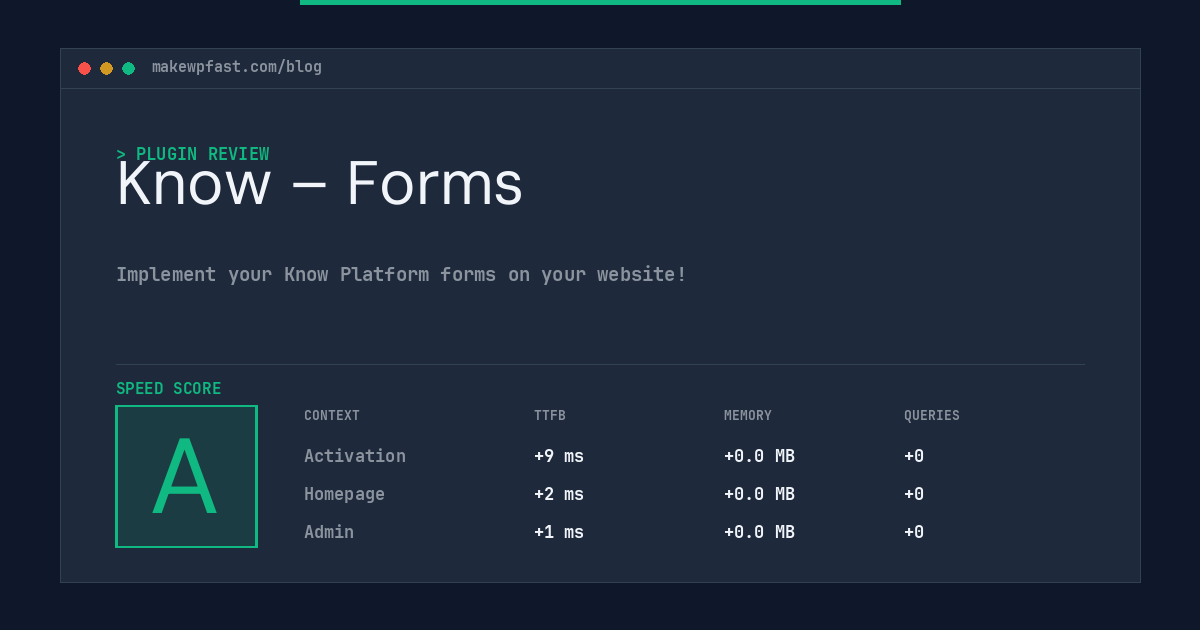Click the Activation memory +0.0 MB value

tap(759, 456)
